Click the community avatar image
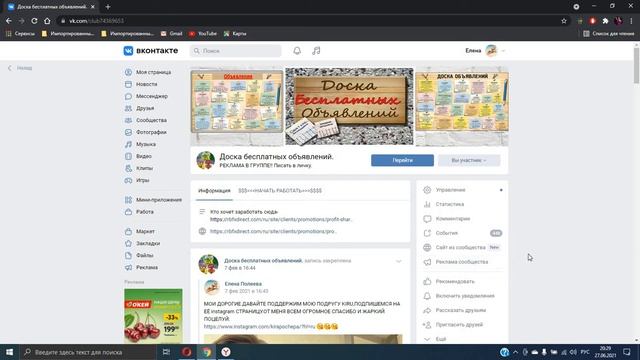640x360 pixels. pos(206,160)
